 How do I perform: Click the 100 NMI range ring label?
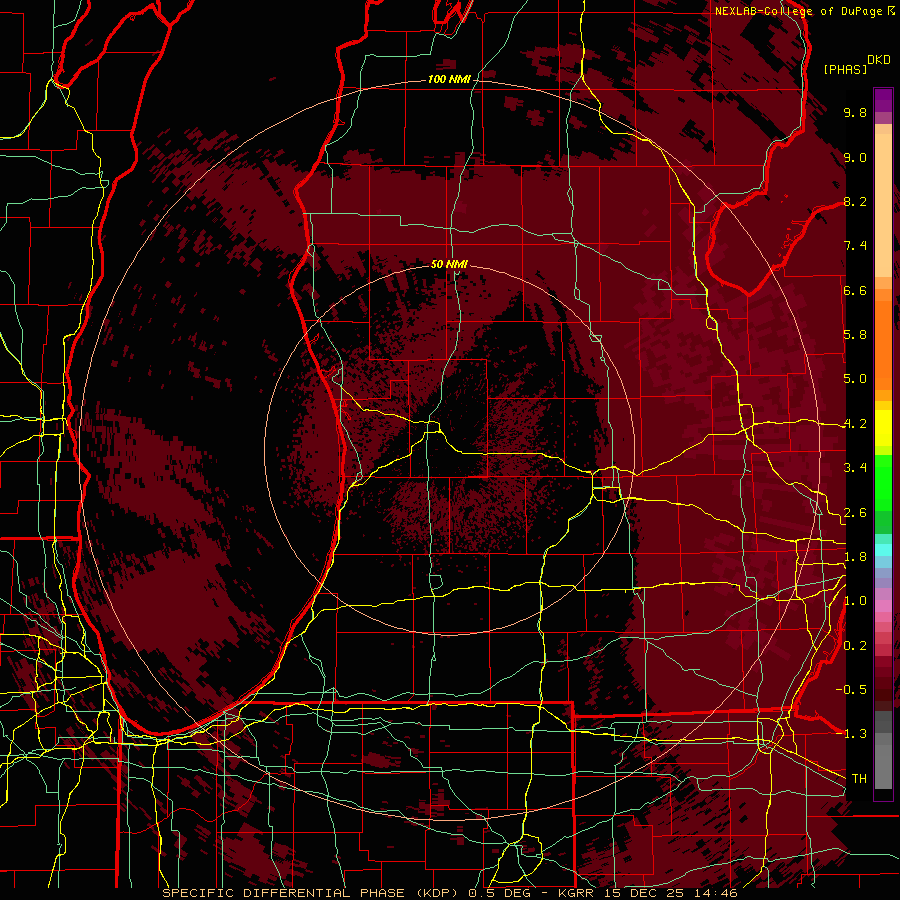point(449,79)
